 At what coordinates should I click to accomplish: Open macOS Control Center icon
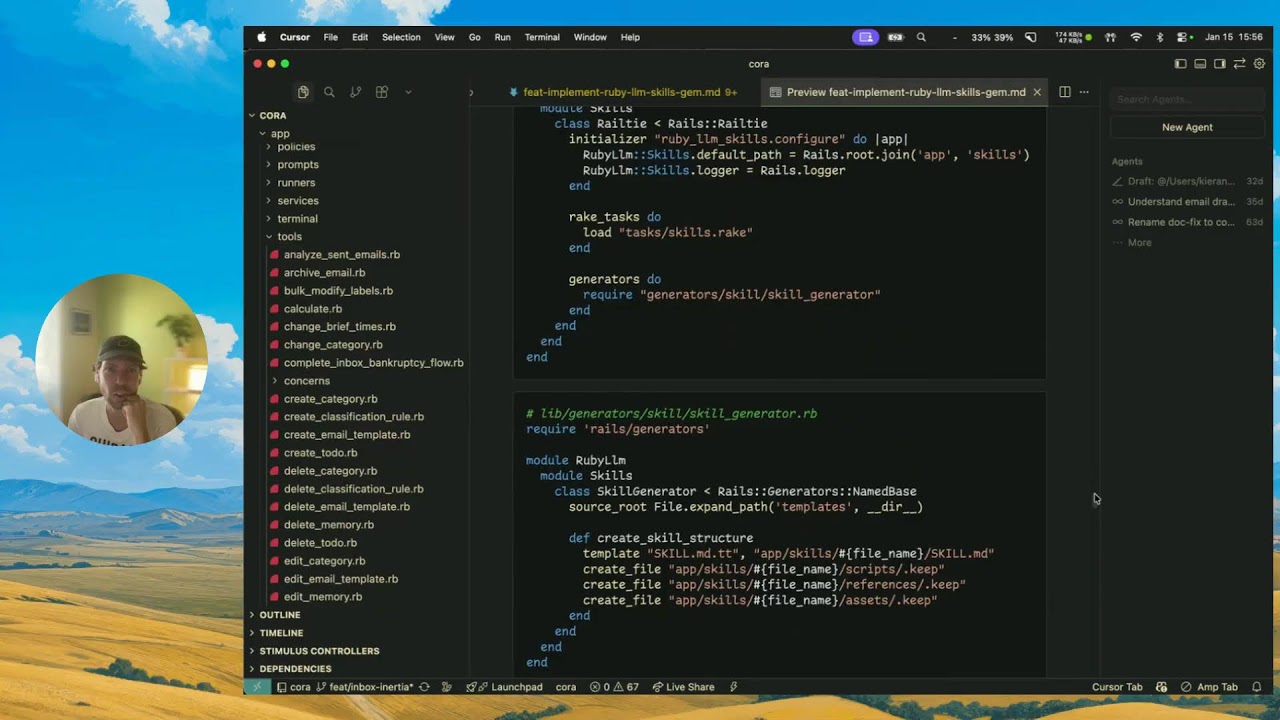click(1182, 37)
